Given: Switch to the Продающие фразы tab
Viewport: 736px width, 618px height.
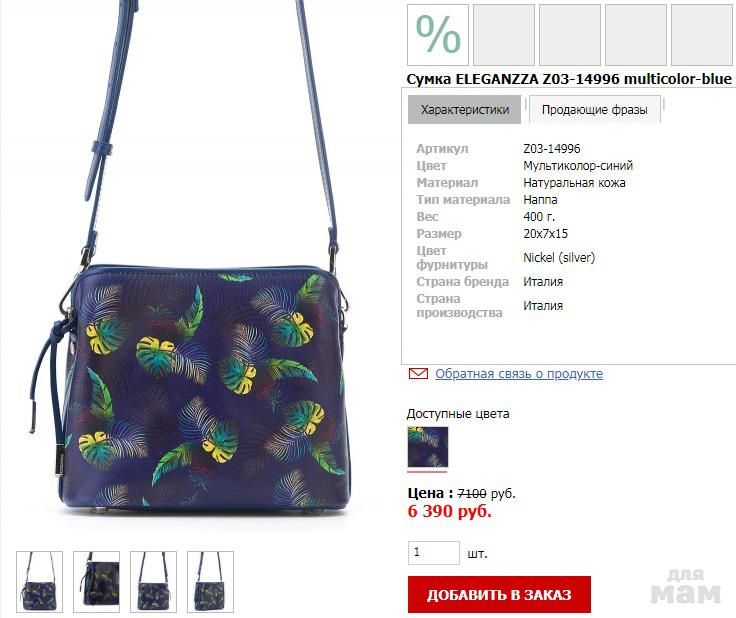Looking at the screenshot, I should tap(594, 110).
